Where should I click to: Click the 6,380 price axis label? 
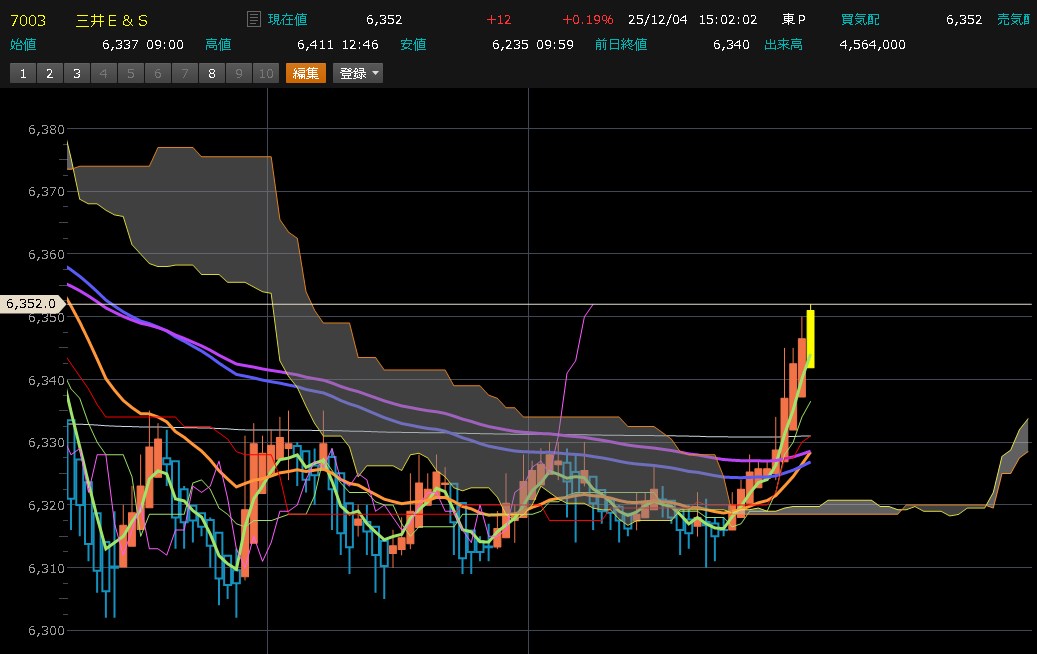[46, 129]
